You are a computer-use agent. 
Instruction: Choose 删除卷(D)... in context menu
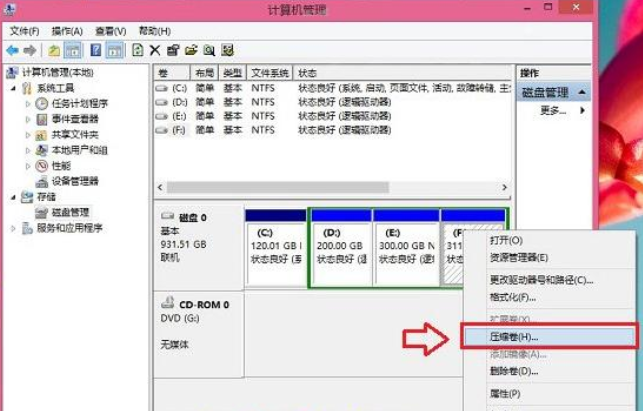click(550, 371)
